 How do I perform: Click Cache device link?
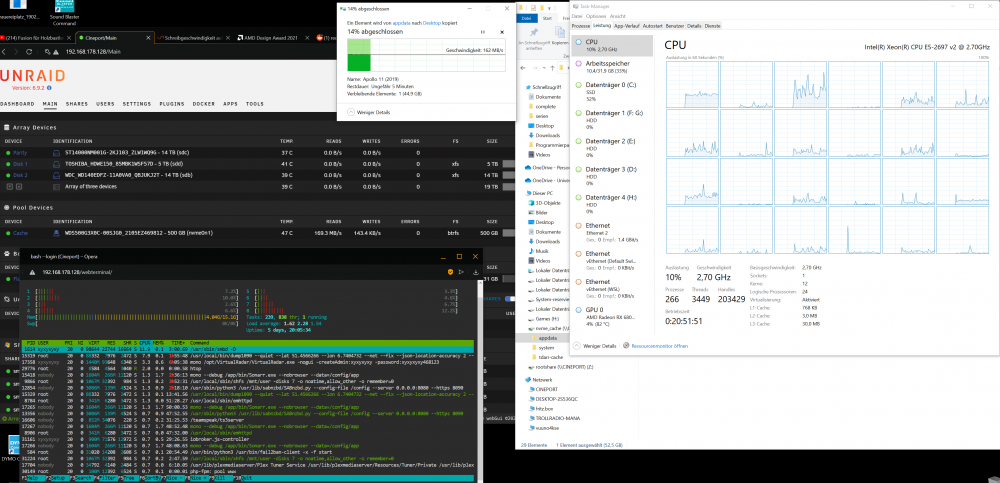tap(20, 233)
